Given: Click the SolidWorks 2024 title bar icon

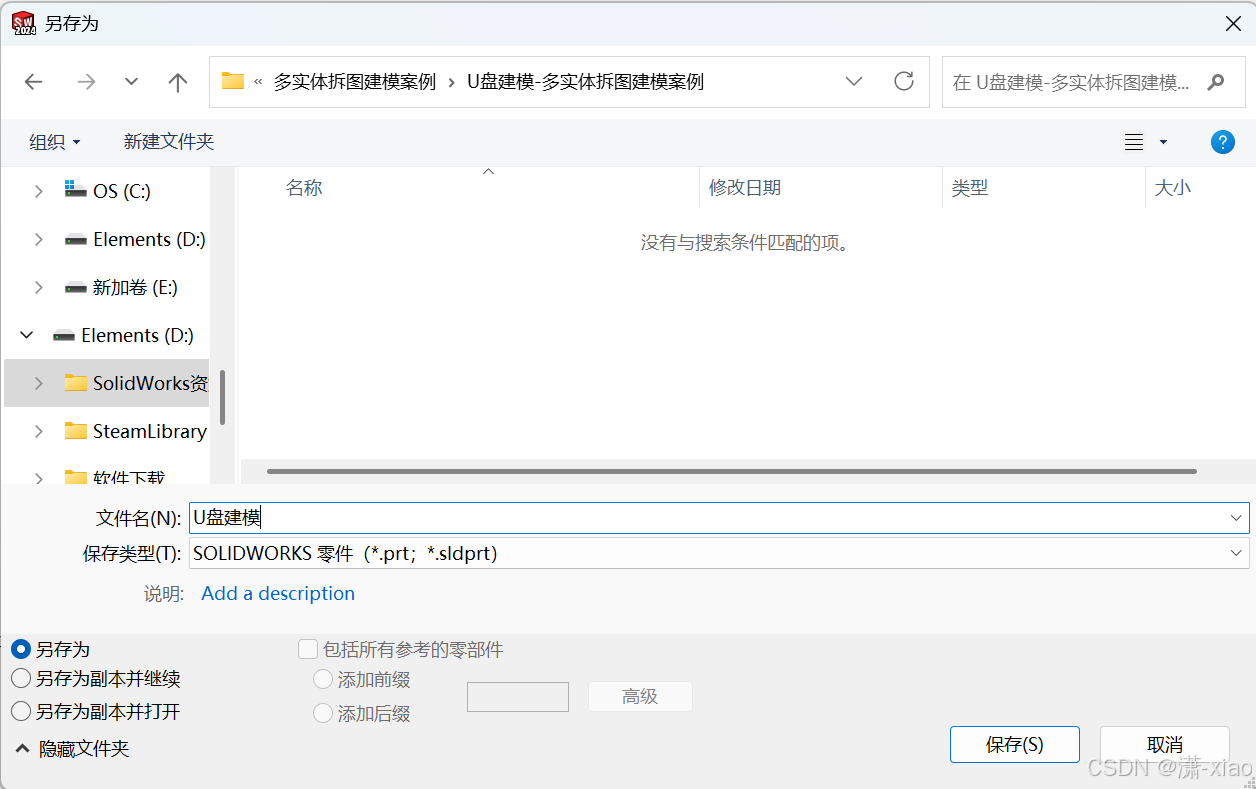Looking at the screenshot, I should (23, 23).
